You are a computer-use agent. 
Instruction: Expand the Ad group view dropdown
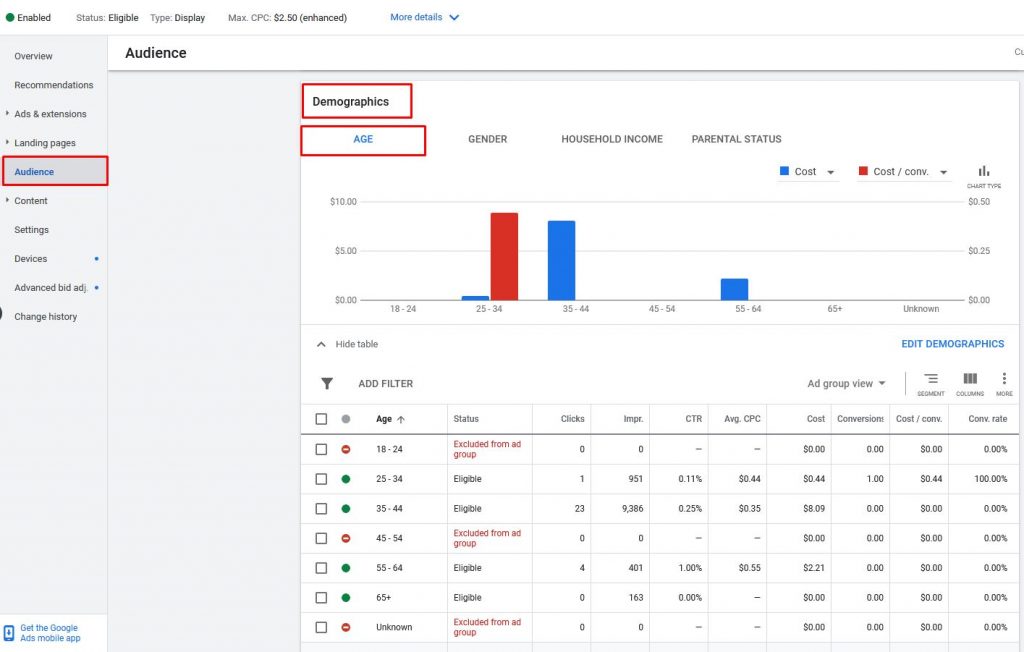[x=847, y=384]
